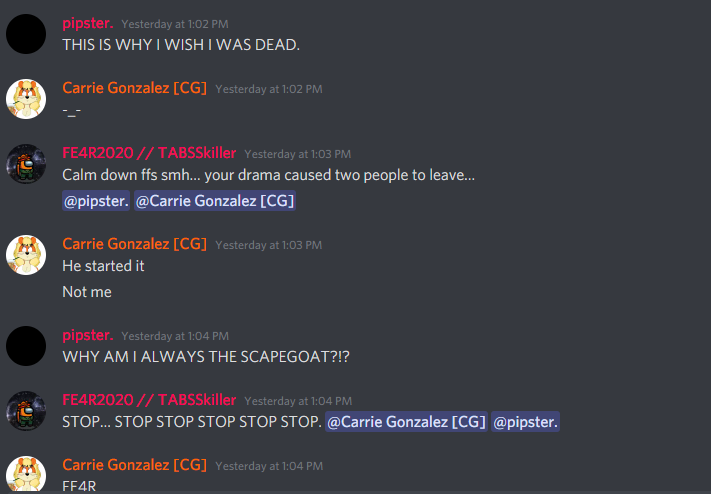
Task: Click FE4R2020 // TABSSkiller username at 1:04 PM
Action: click(149, 400)
